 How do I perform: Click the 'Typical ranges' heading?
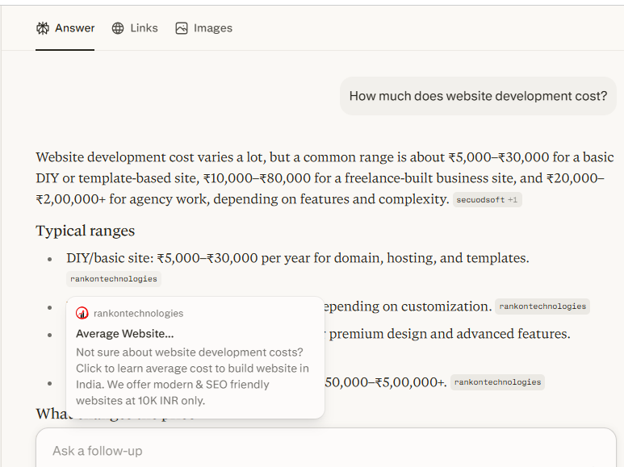click(x=85, y=231)
